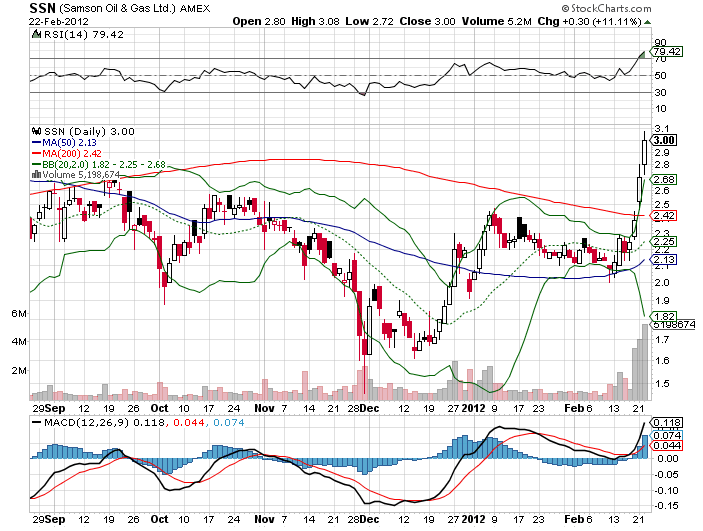Click the Close 3.00 value

427,22
